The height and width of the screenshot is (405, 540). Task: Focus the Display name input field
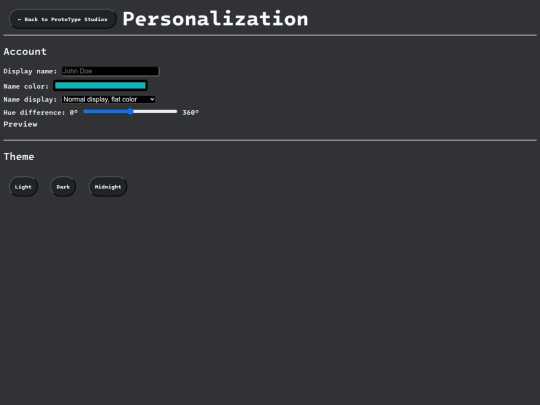110,71
